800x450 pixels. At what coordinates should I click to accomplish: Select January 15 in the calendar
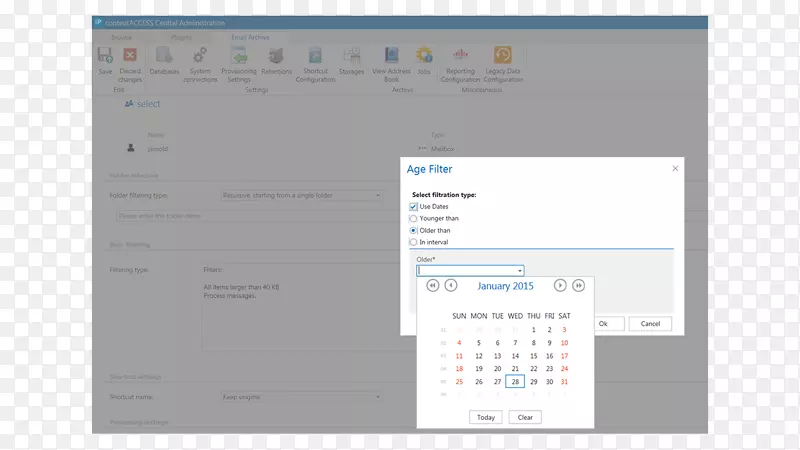tap(533, 356)
